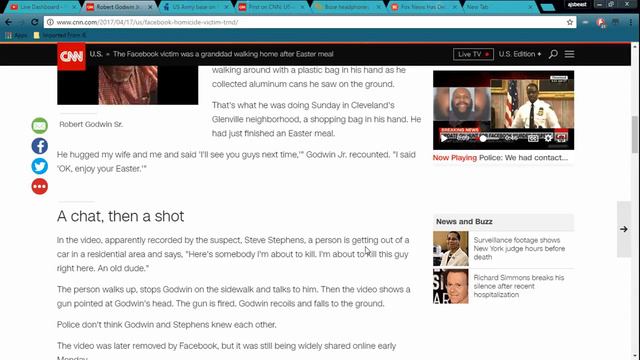Open CNN hamburger menu
The height and width of the screenshot is (360, 640).
coord(569,54)
